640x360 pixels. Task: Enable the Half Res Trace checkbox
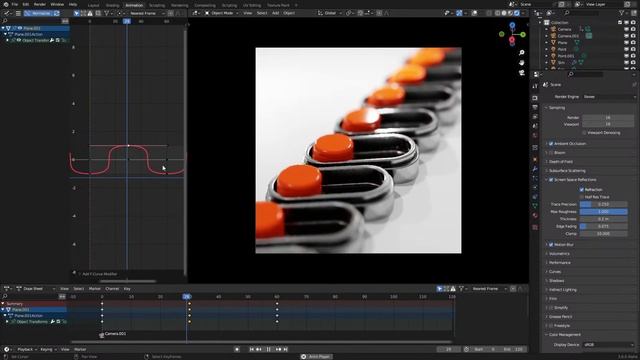[582, 197]
